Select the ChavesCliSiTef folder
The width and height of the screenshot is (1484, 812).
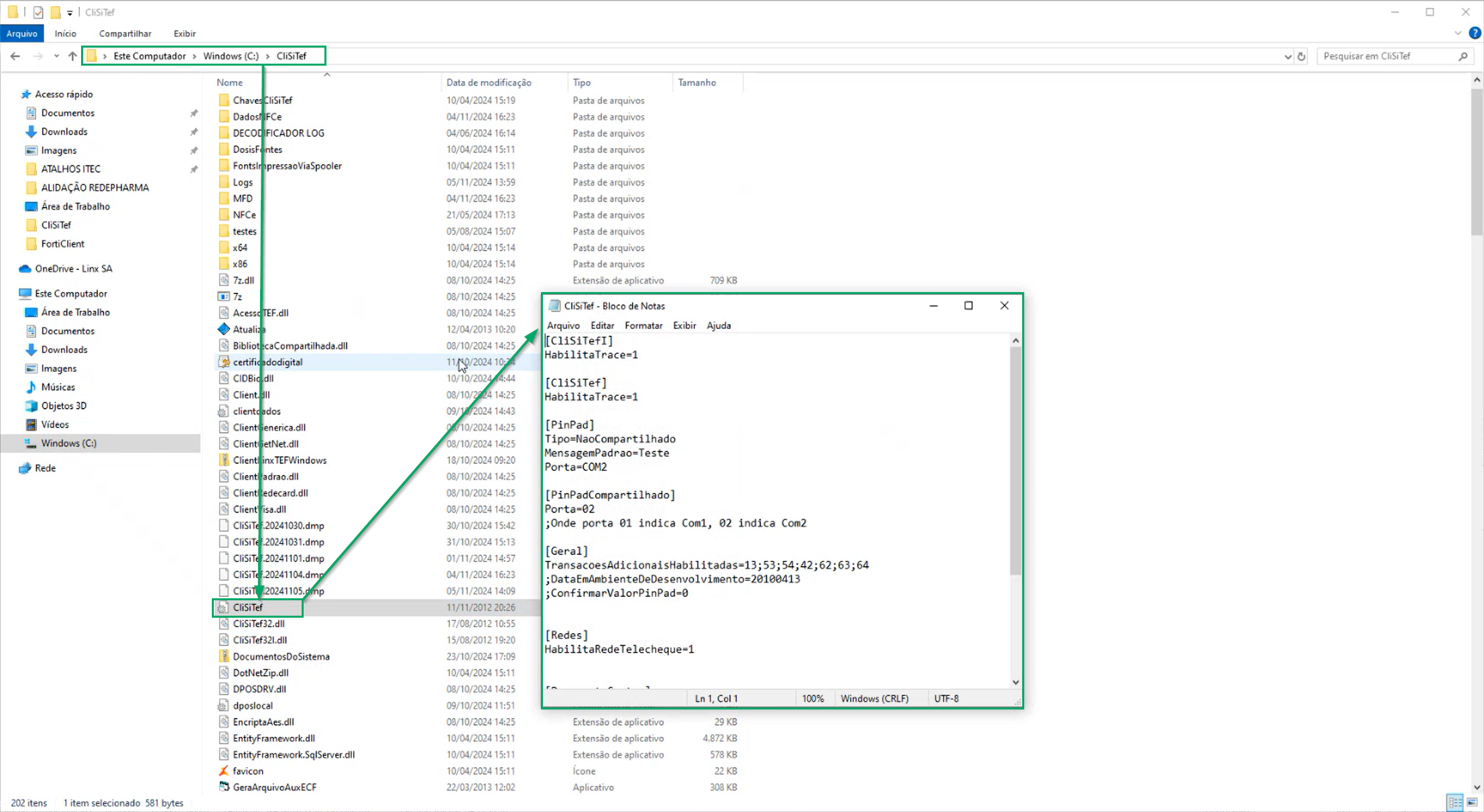pos(262,100)
